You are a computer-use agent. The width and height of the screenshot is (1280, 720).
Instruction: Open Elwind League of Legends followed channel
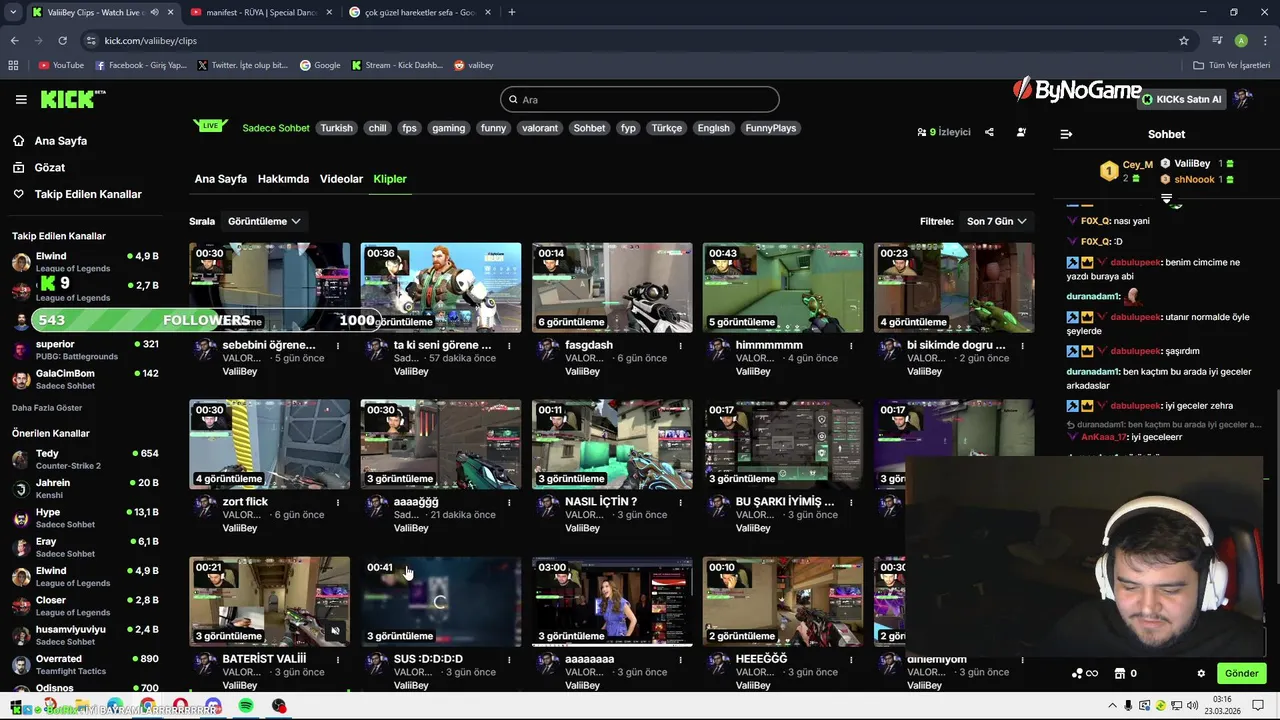tap(85, 262)
